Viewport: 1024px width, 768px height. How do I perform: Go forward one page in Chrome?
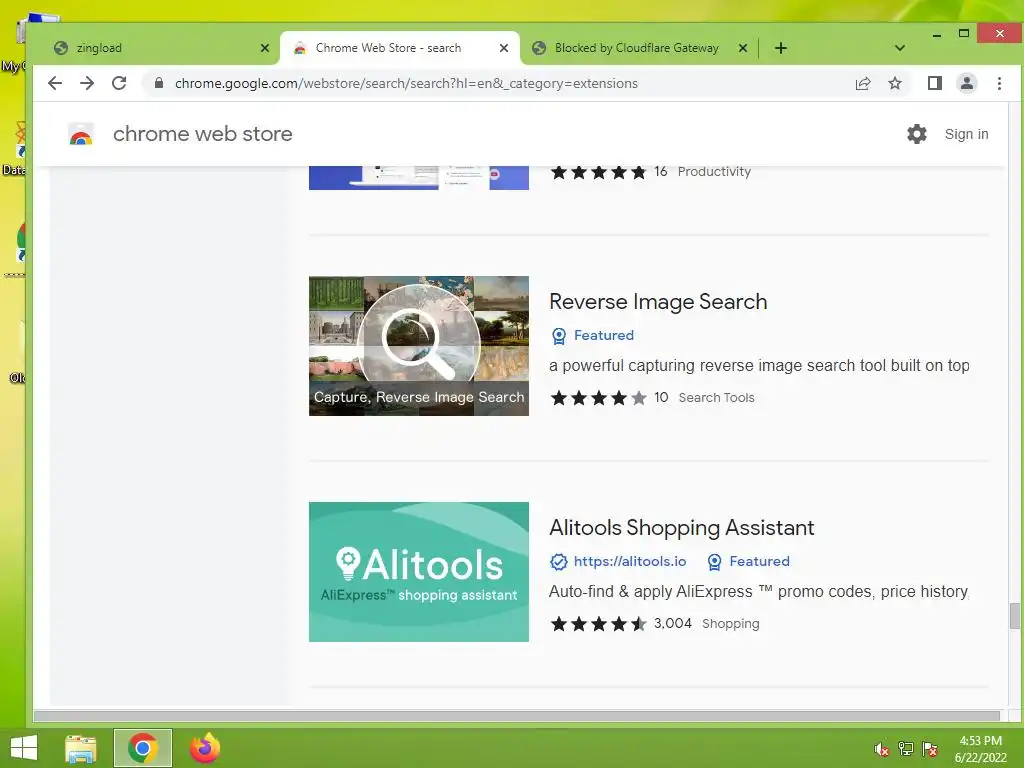(87, 83)
